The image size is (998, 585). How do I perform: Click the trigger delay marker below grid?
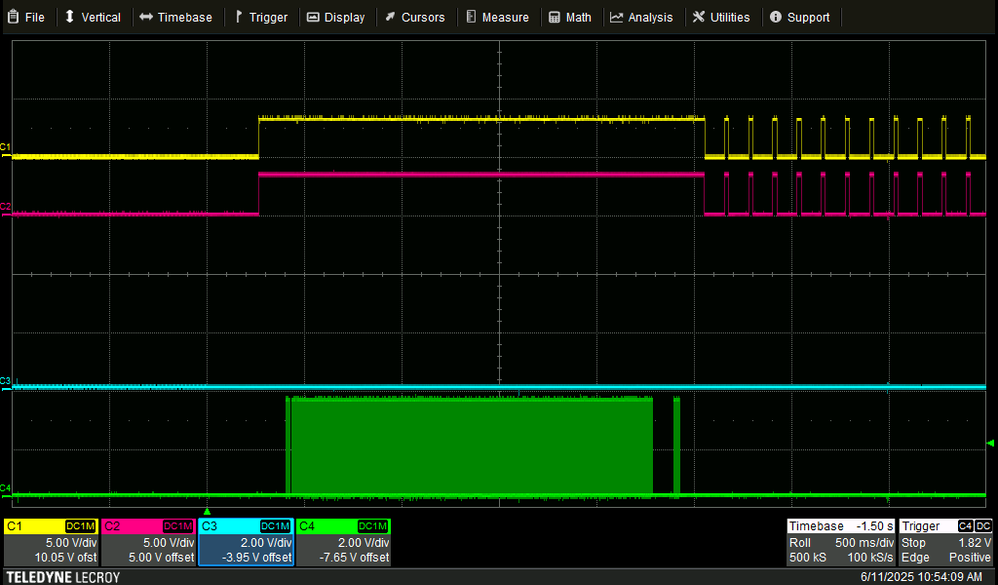[207, 511]
